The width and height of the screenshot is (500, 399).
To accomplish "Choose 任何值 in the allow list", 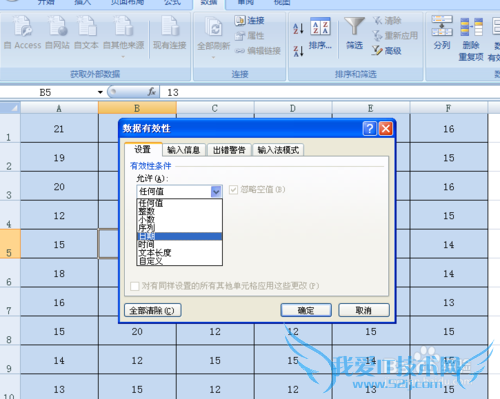I will pyautogui.click(x=179, y=203).
